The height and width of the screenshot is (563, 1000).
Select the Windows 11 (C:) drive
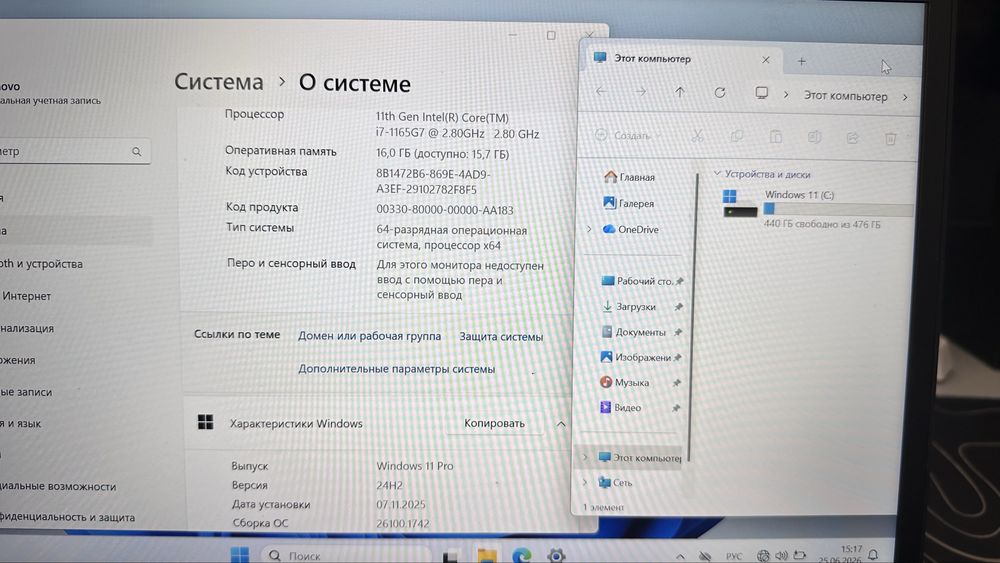pyautogui.click(x=818, y=209)
